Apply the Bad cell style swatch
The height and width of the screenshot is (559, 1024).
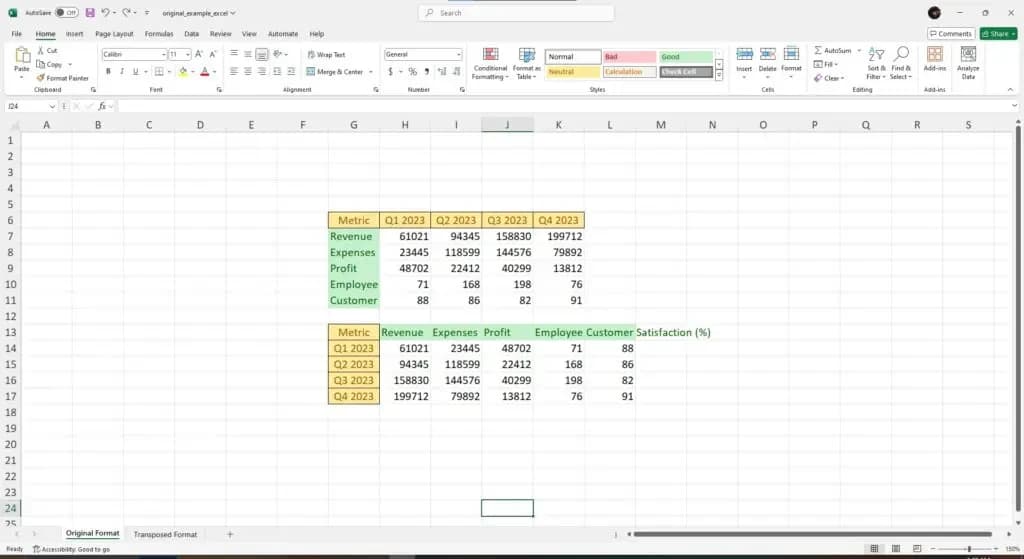pos(630,57)
